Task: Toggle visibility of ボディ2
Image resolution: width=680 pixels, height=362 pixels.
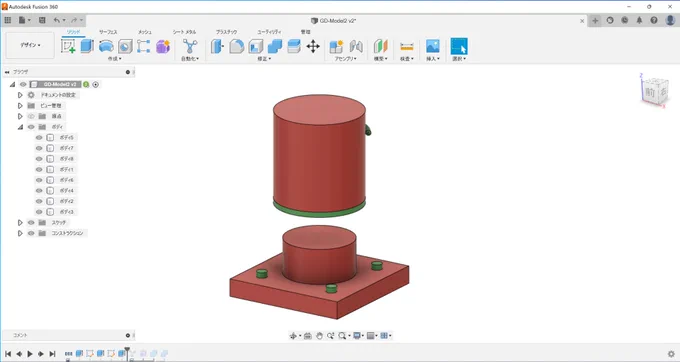Action: click(39, 201)
